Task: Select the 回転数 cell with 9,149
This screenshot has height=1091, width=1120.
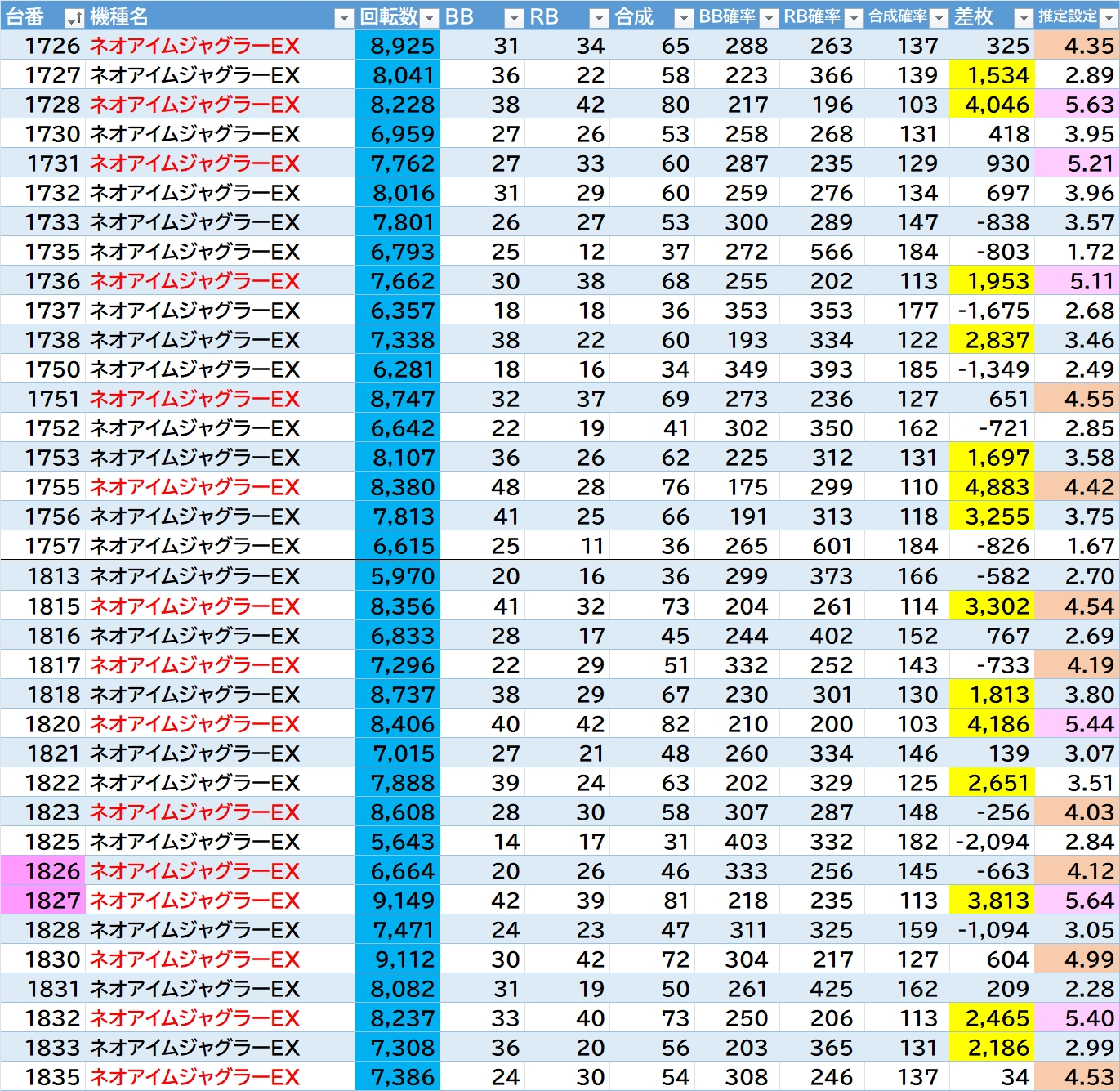Action: click(x=397, y=901)
